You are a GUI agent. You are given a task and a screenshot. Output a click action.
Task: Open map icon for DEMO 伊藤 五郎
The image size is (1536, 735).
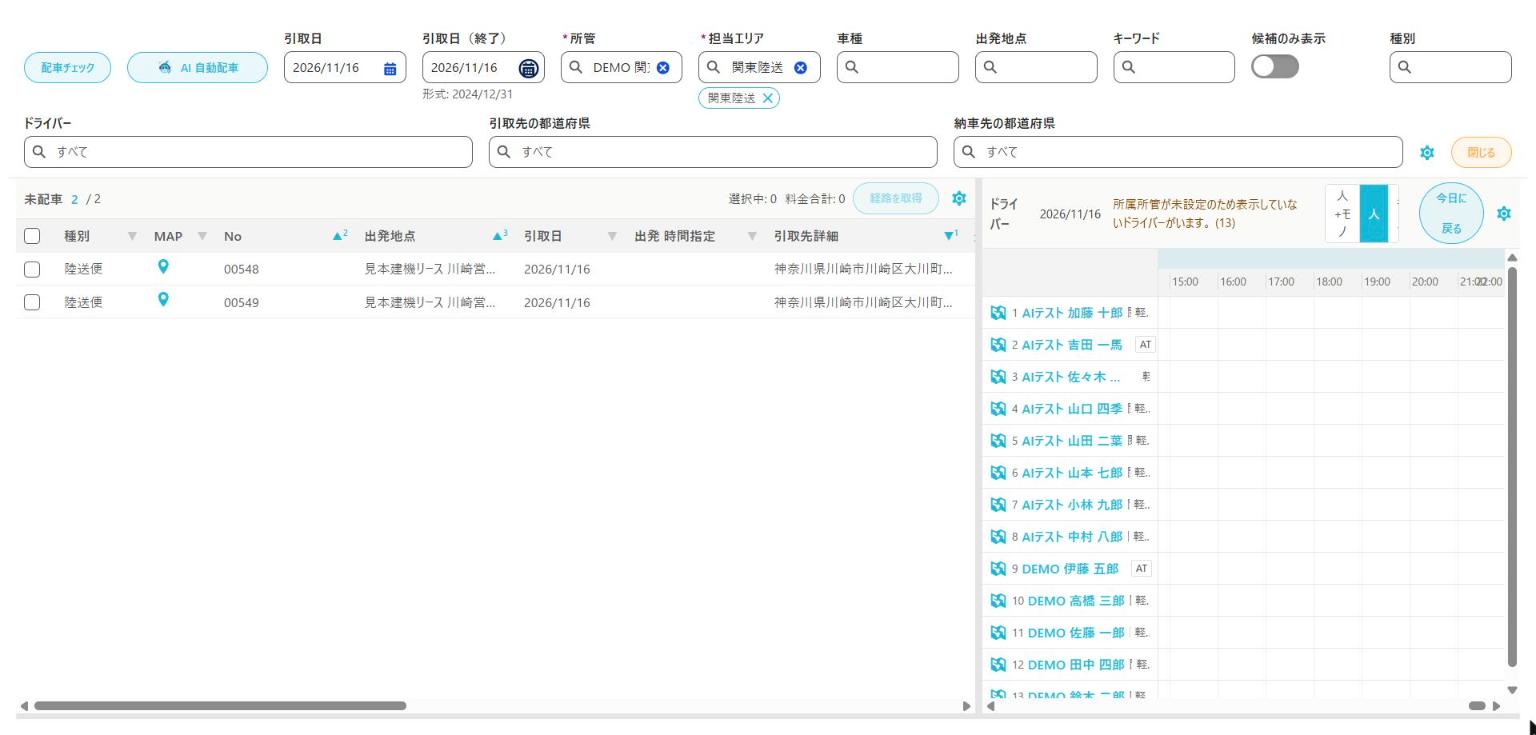tap(996, 569)
